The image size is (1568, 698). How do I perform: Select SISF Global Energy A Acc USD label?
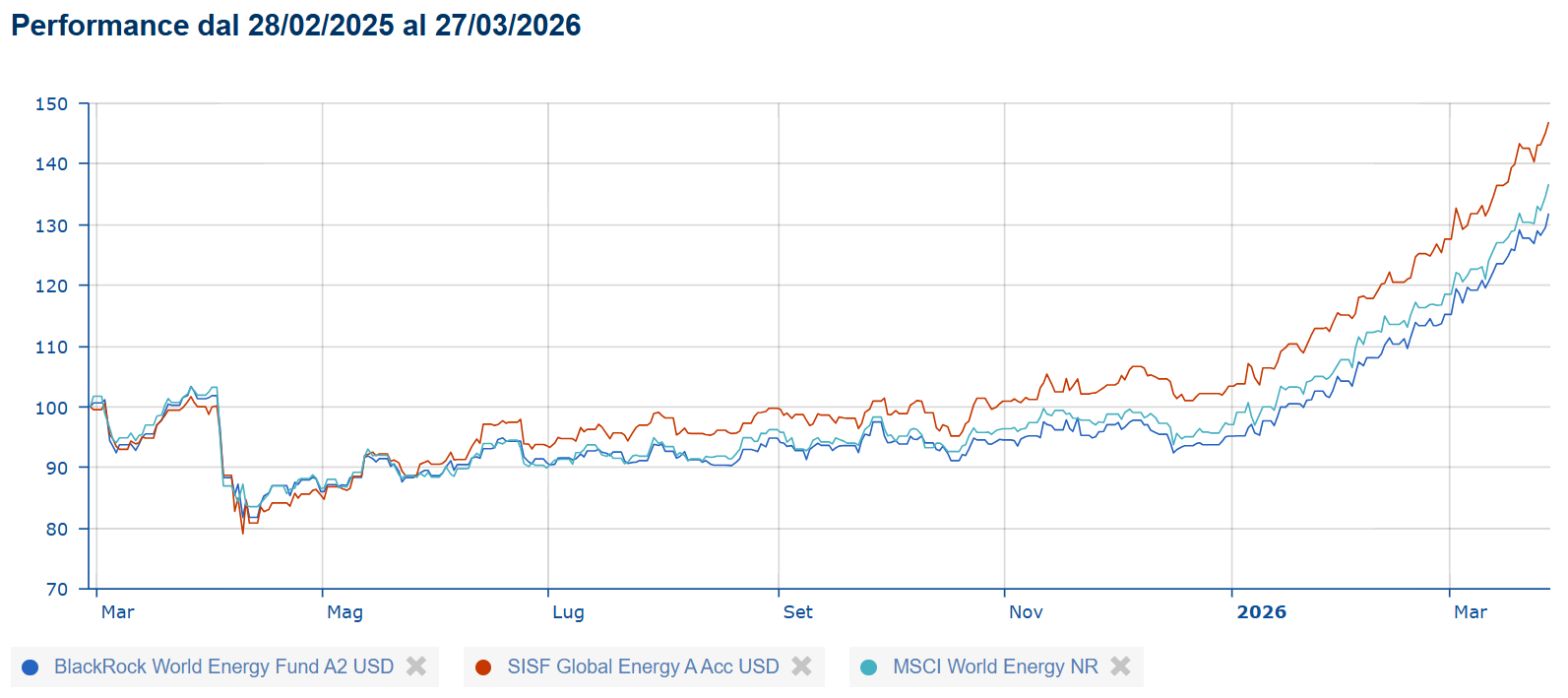(x=643, y=666)
